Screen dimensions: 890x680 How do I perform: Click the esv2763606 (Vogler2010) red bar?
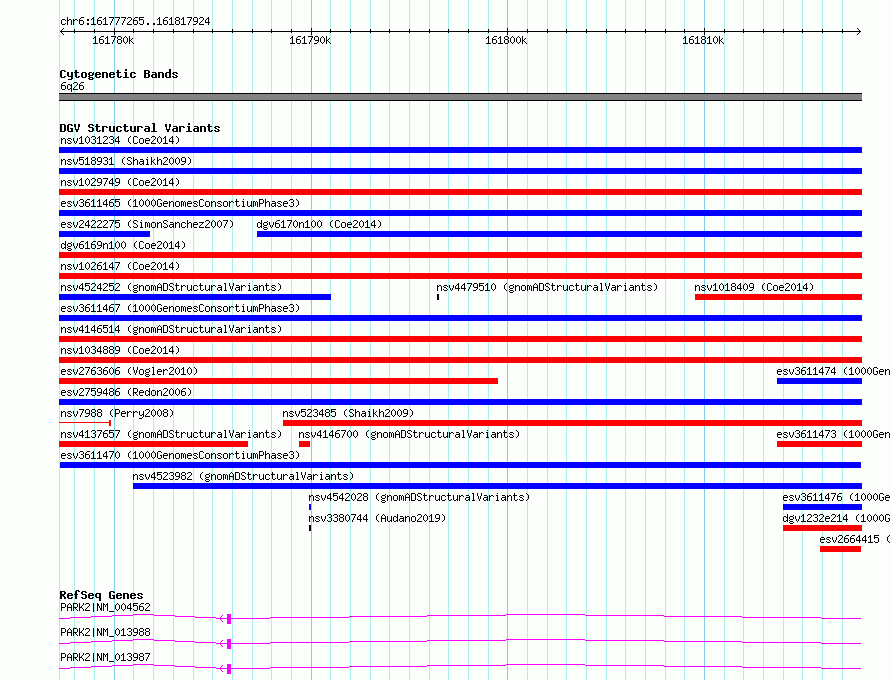pyautogui.click(x=279, y=381)
